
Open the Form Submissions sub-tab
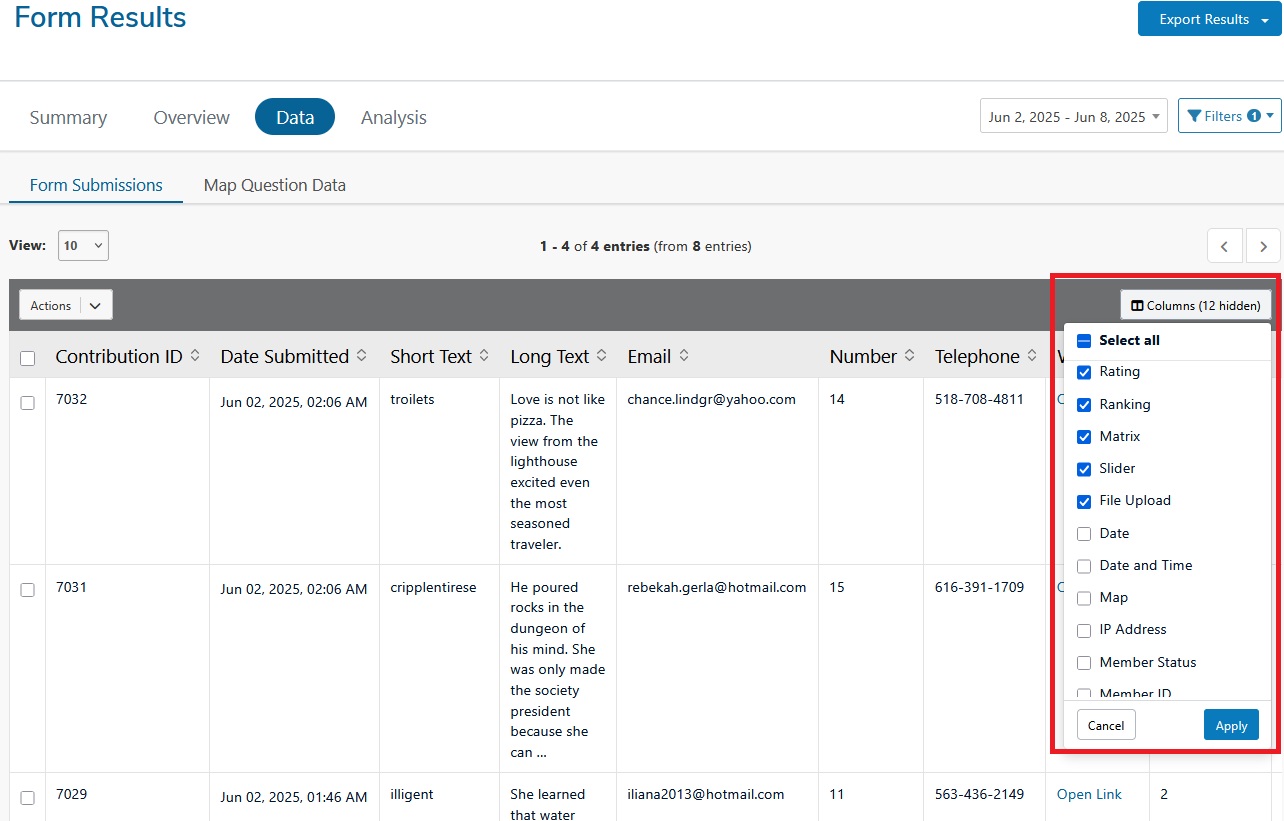pos(96,185)
